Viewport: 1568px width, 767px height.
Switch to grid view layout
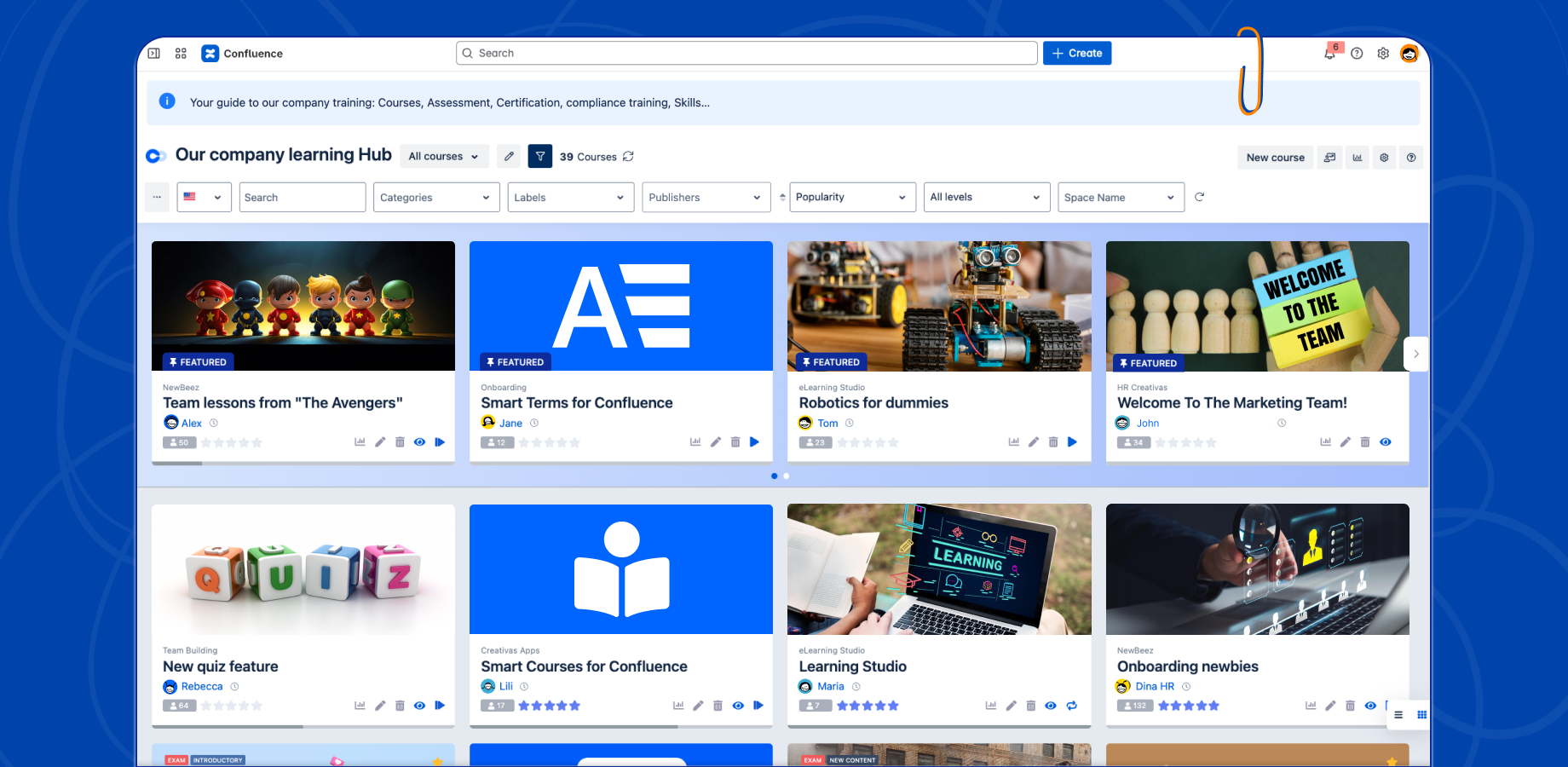pyautogui.click(x=1421, y=715)
